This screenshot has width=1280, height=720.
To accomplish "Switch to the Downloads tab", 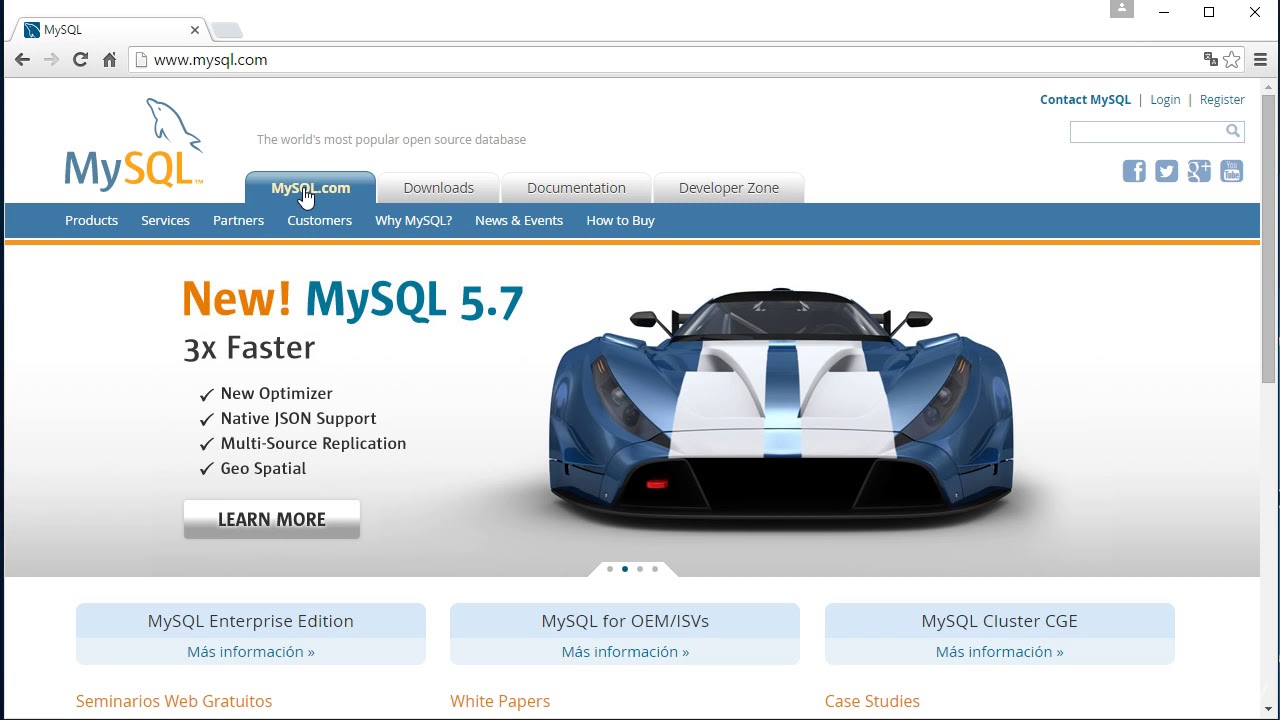I will pyautogui.click(x=439, y=188).
